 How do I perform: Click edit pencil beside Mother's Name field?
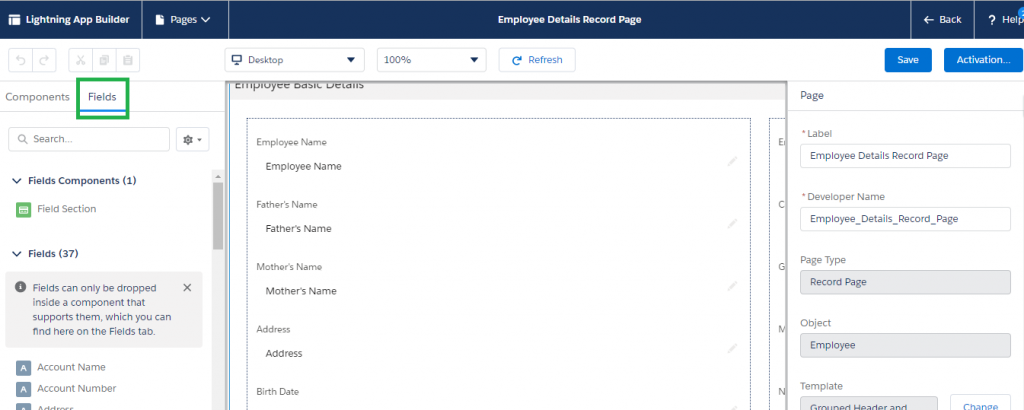(732, 286)
